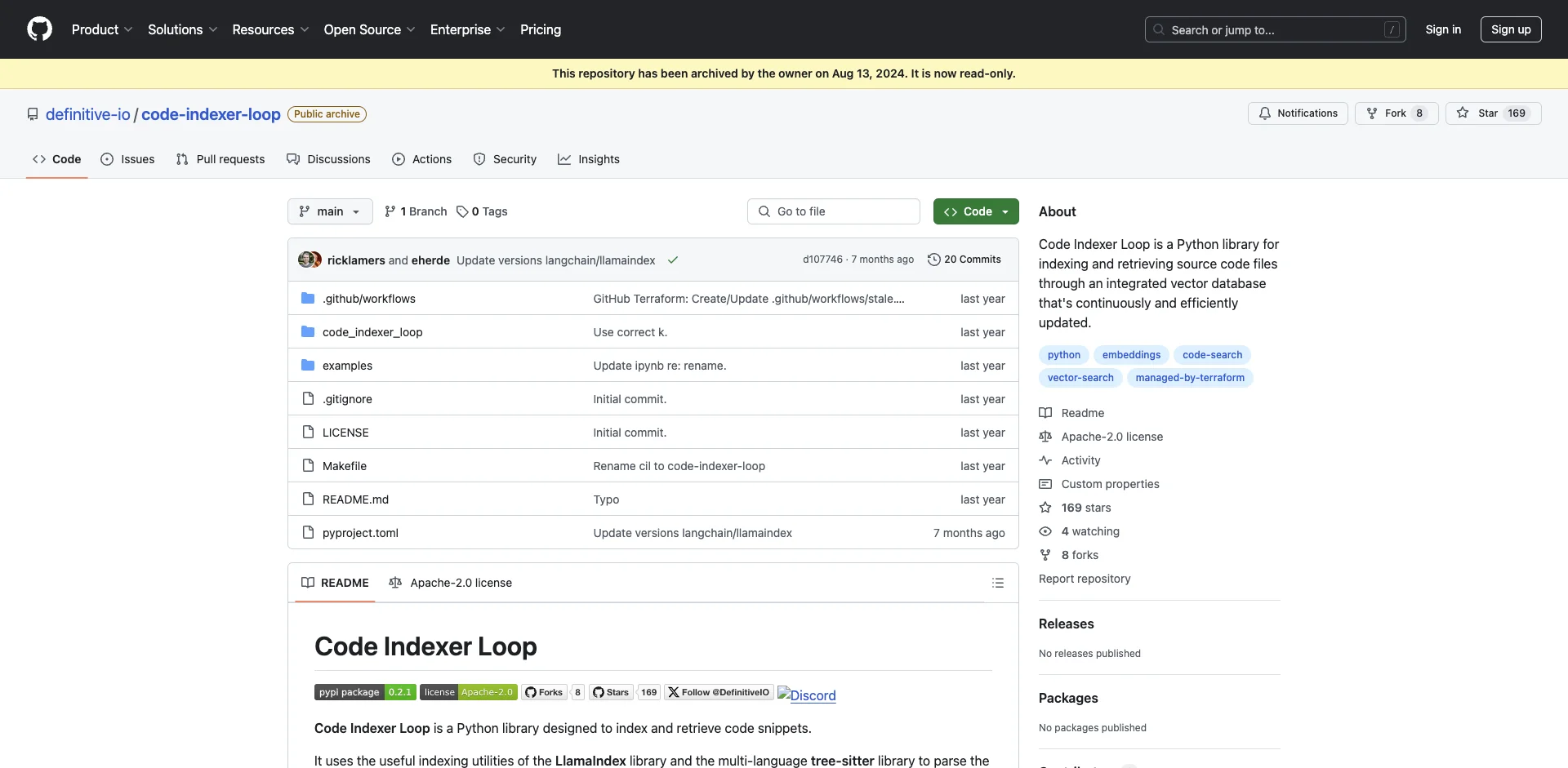Open the main branch selector dropdown
Image resolution: width=1568 pixels, height=768 pixels.
click(330, 211)
